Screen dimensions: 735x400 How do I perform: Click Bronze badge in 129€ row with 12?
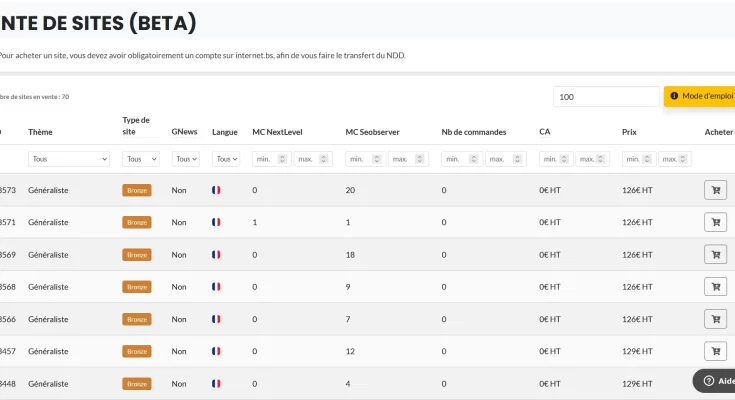137,351
